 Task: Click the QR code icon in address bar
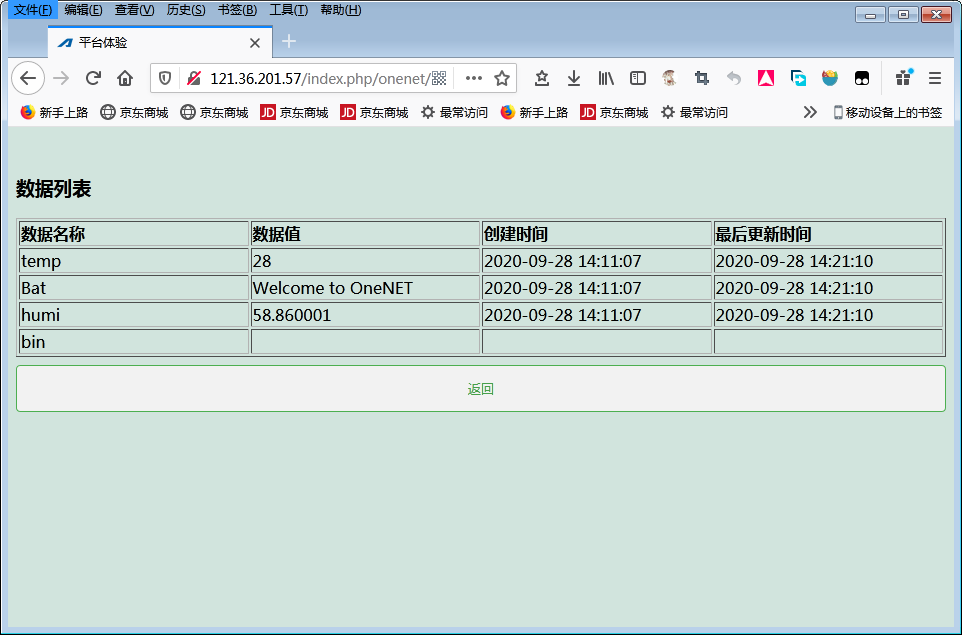click(x=439, y=78)
